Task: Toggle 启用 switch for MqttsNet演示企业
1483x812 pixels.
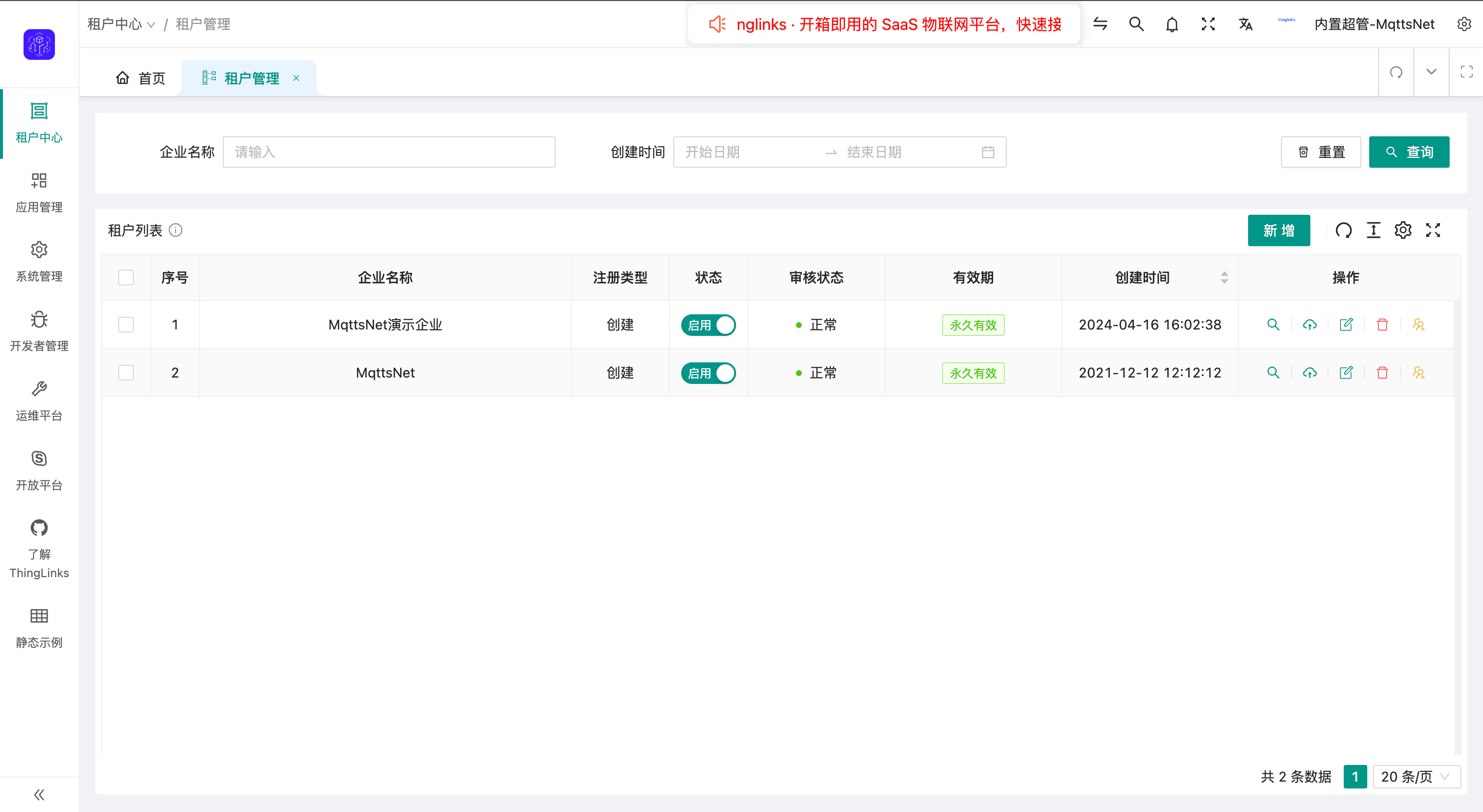Action: [x=708, y=325]
